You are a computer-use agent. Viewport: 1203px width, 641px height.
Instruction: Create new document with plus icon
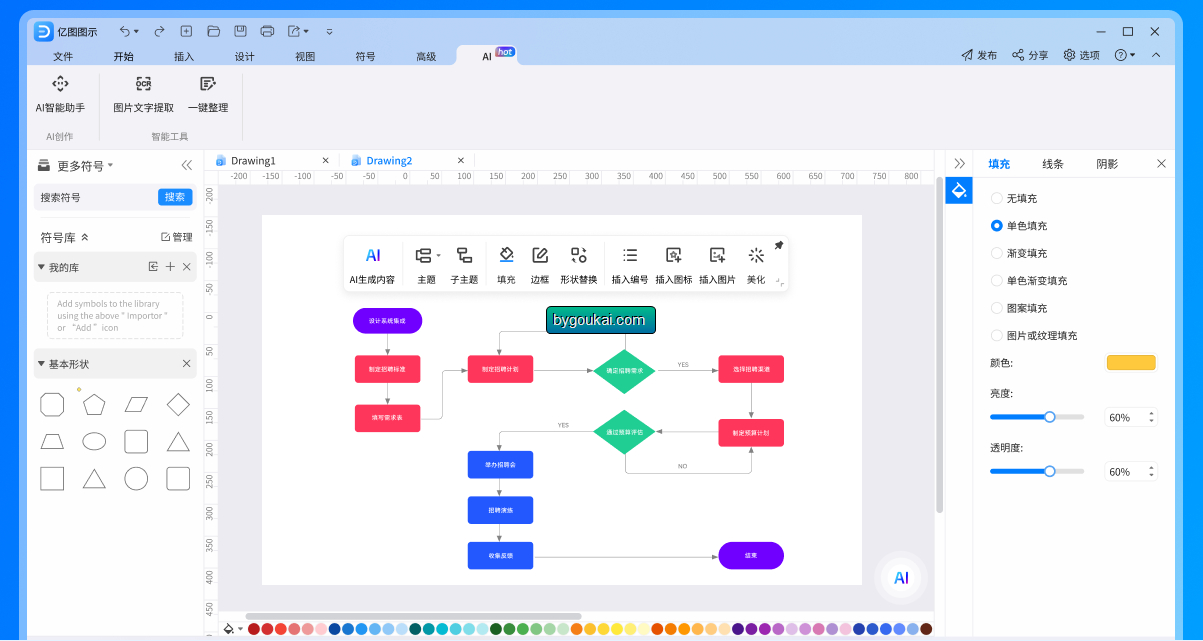(186, 31)
